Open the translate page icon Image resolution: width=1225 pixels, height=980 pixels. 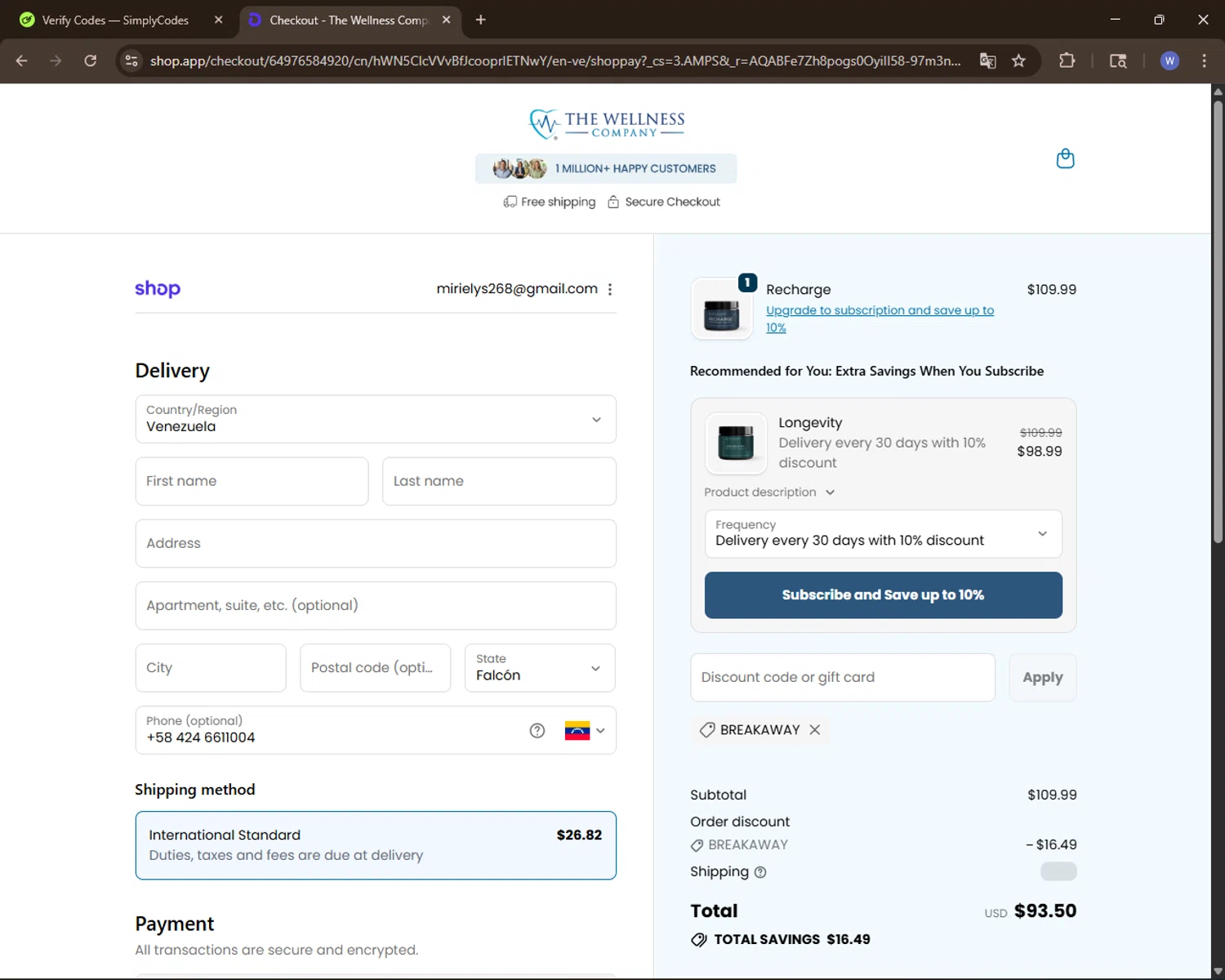pyautogui.click(x=988, y=60)
